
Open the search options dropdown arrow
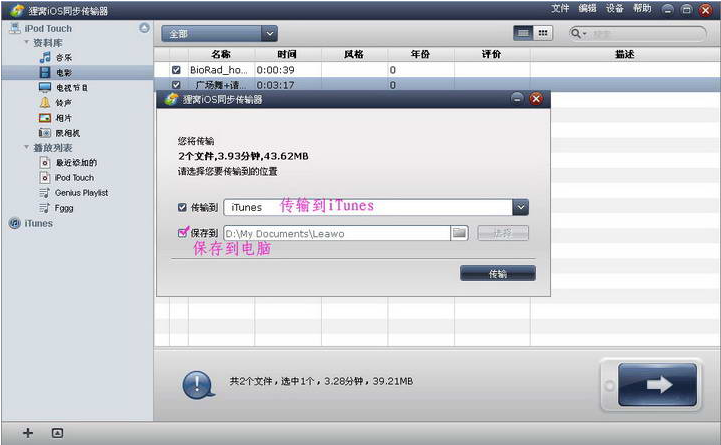(x=585, y=34)
